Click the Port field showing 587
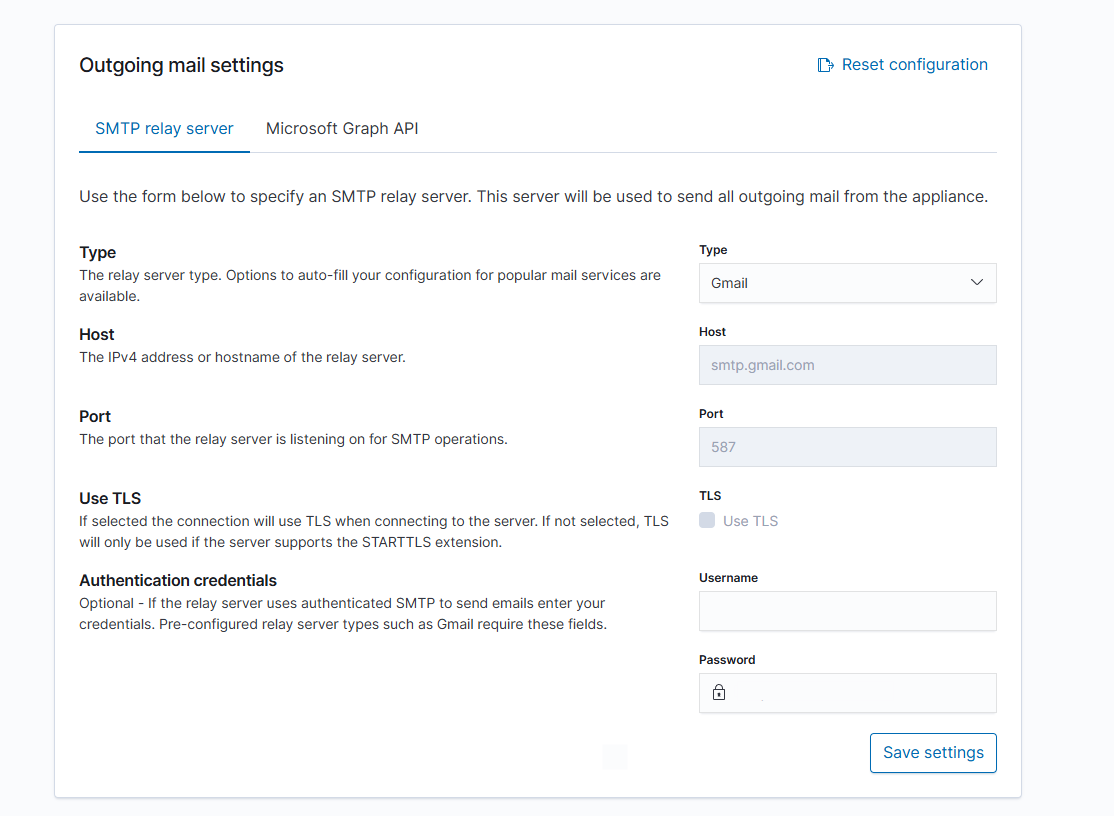 tap(848, 447)
